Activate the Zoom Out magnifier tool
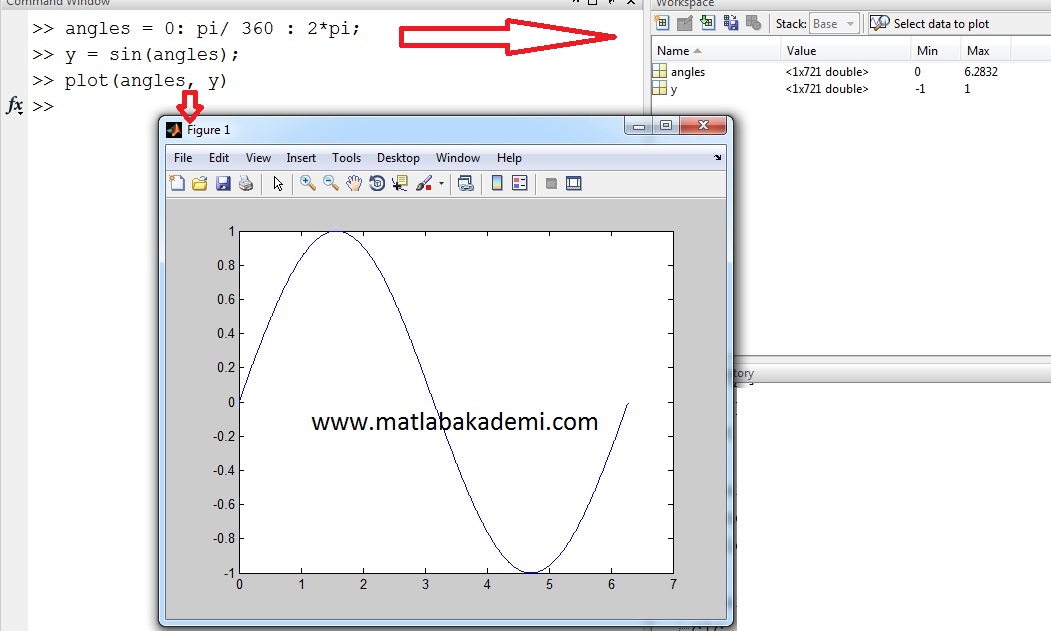 coord(330,183)
